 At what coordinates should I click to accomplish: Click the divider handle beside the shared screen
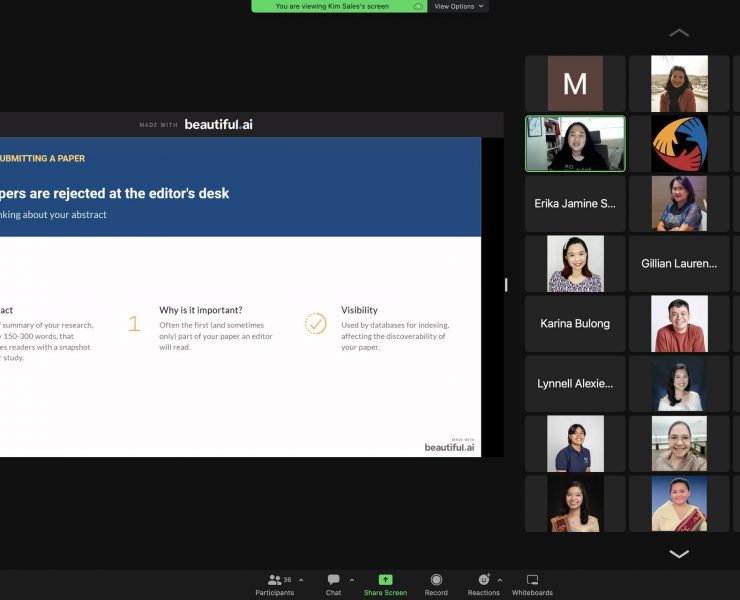(x=506, y=285)
